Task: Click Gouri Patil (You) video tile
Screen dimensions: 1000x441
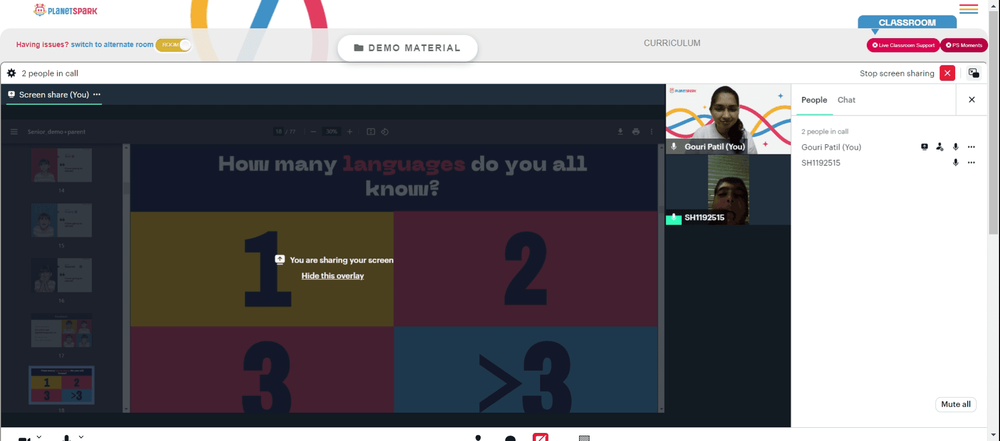Action: click(x=728, y=119)
